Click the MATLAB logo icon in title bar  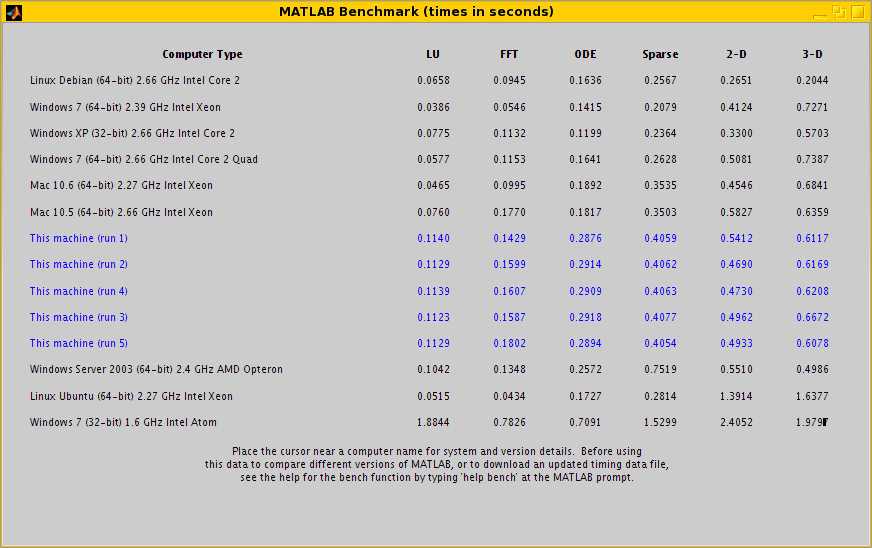(x=14, y=12)
